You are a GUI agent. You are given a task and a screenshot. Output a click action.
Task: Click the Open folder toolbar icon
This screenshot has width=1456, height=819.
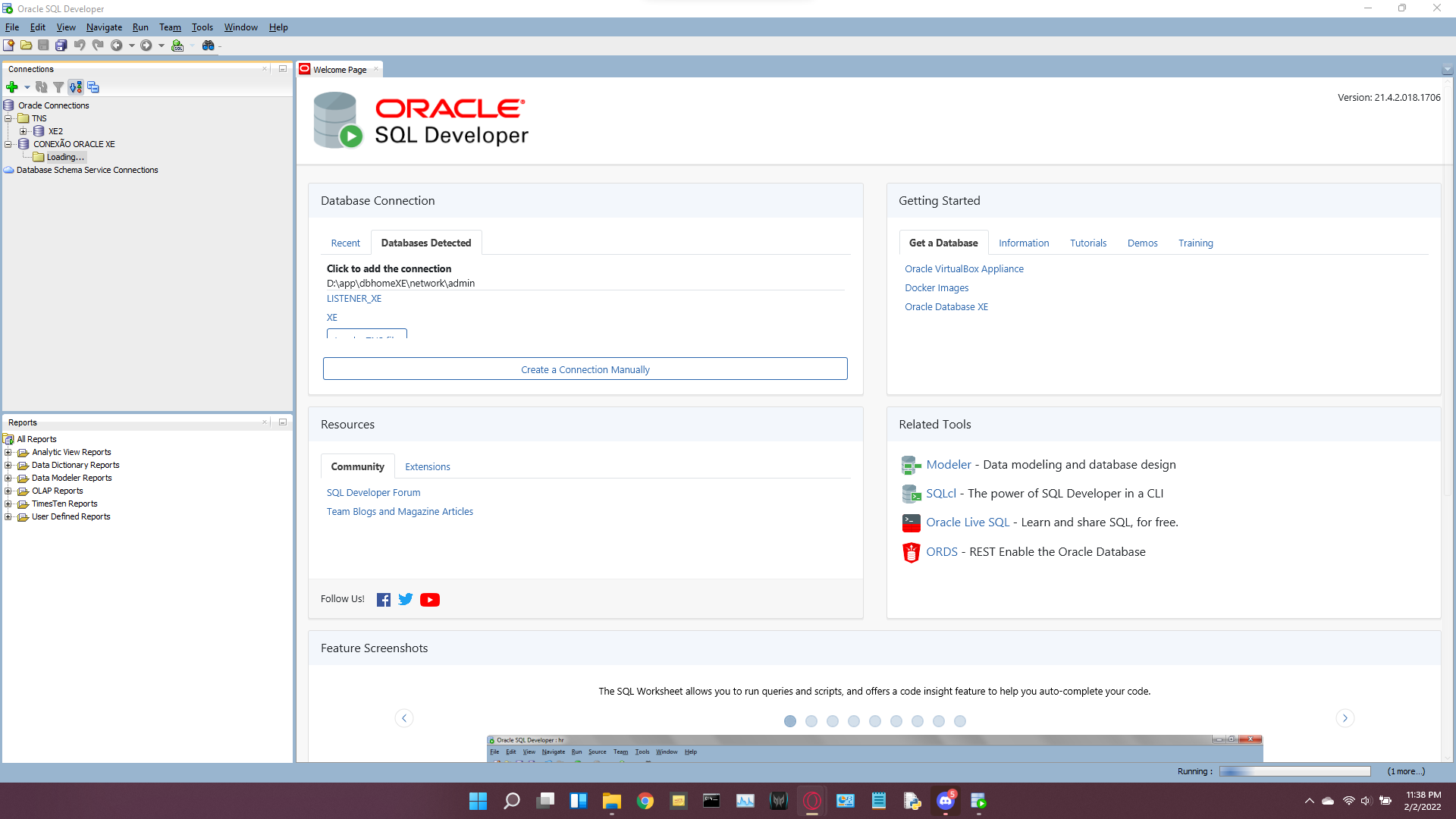click(x=27, y=45)
